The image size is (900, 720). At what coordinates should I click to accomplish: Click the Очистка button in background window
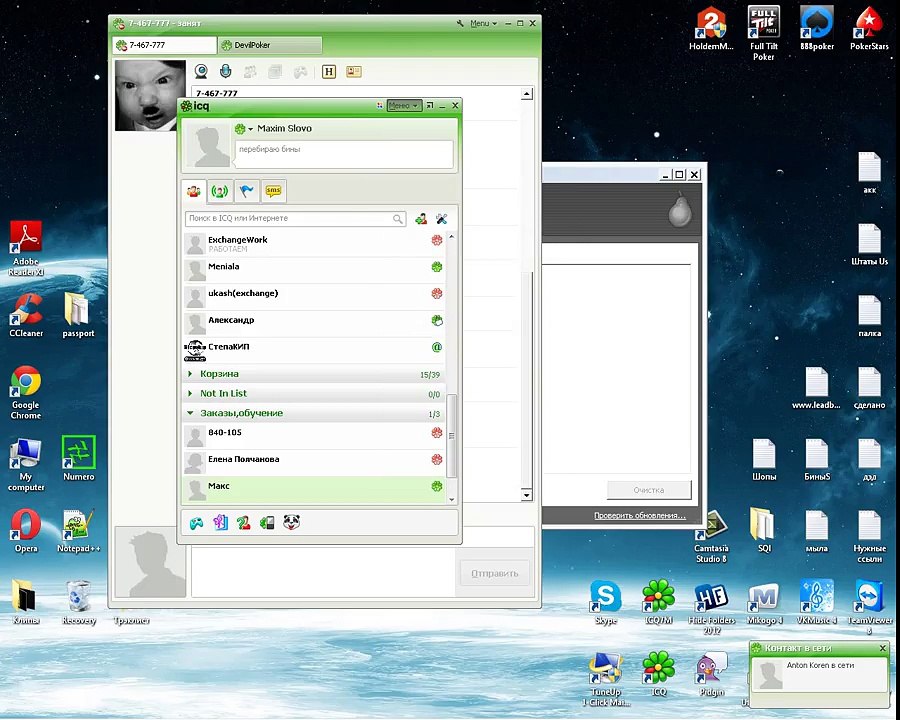click(x=649, y=490)
